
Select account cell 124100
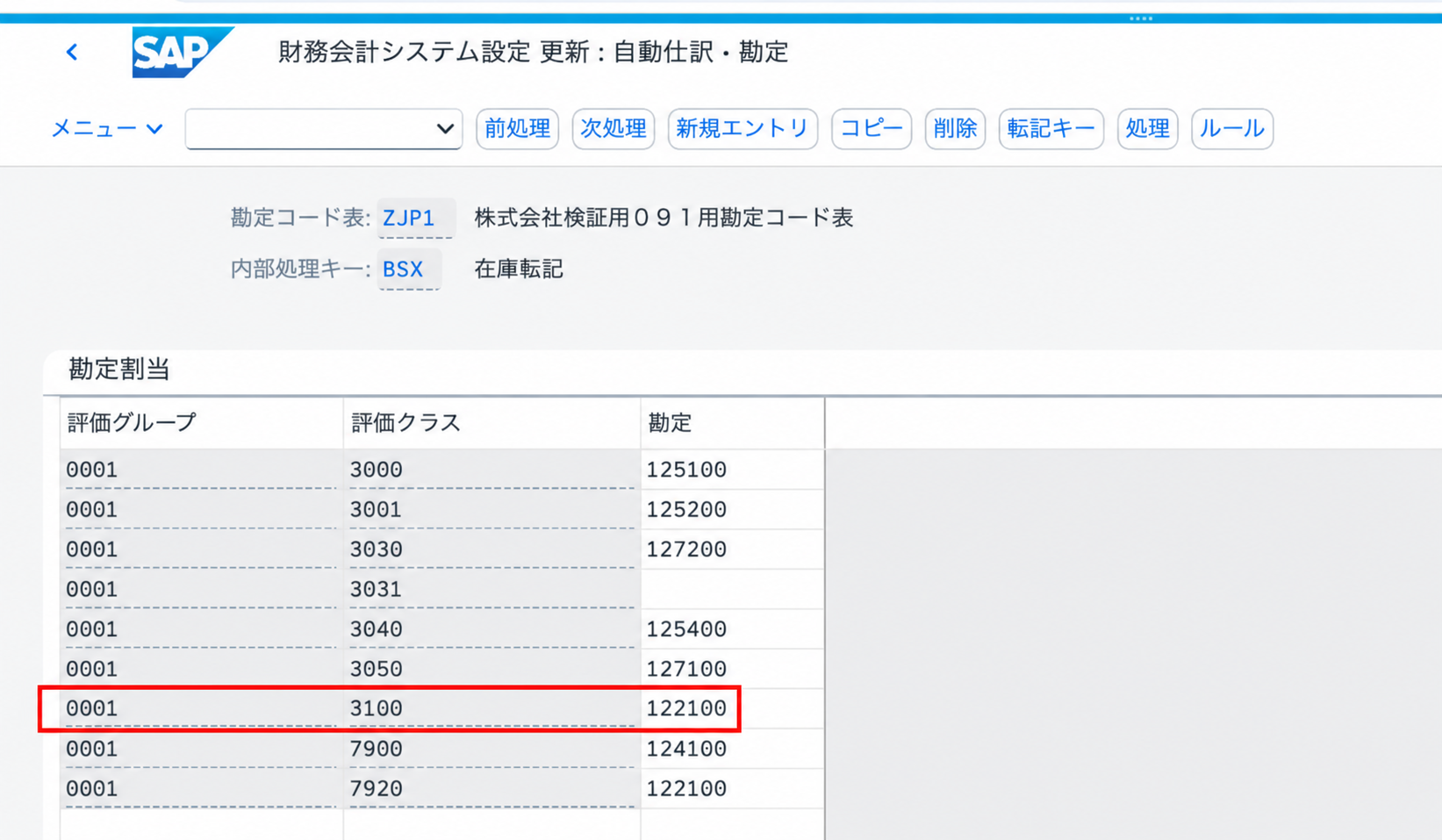tap(732, 749)
